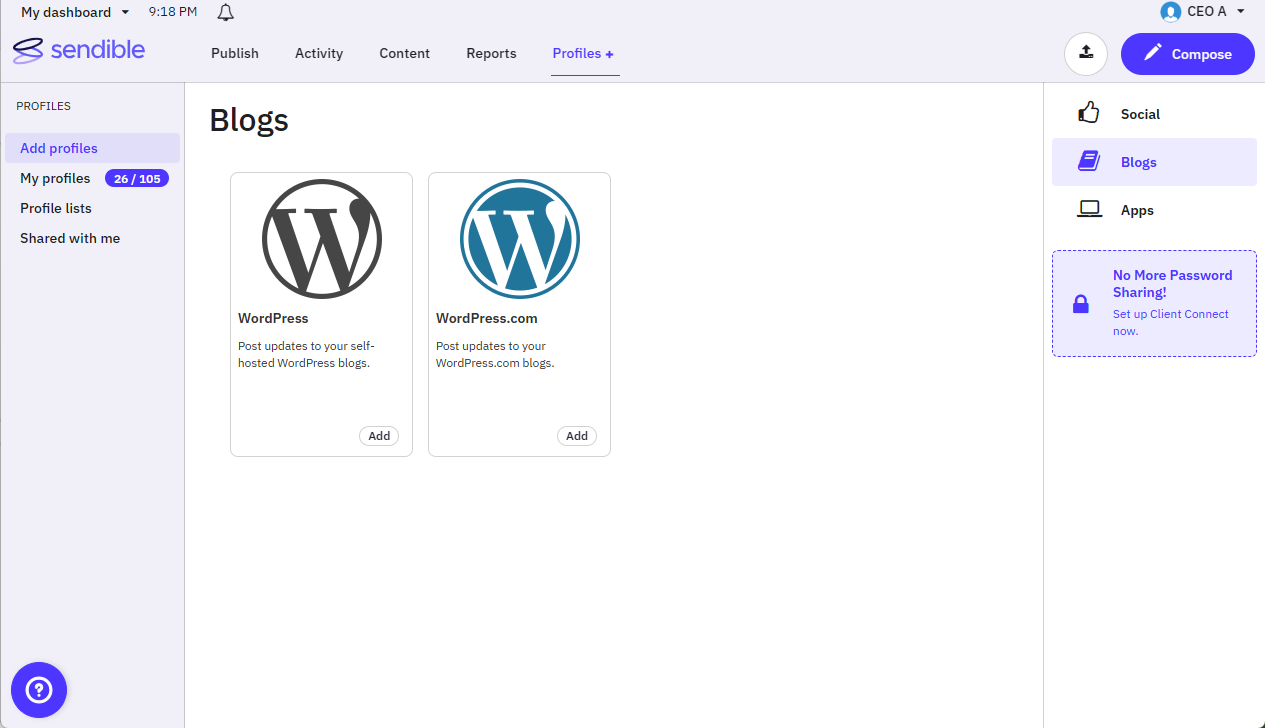Click the Blogs book icon

(1089, 161)
